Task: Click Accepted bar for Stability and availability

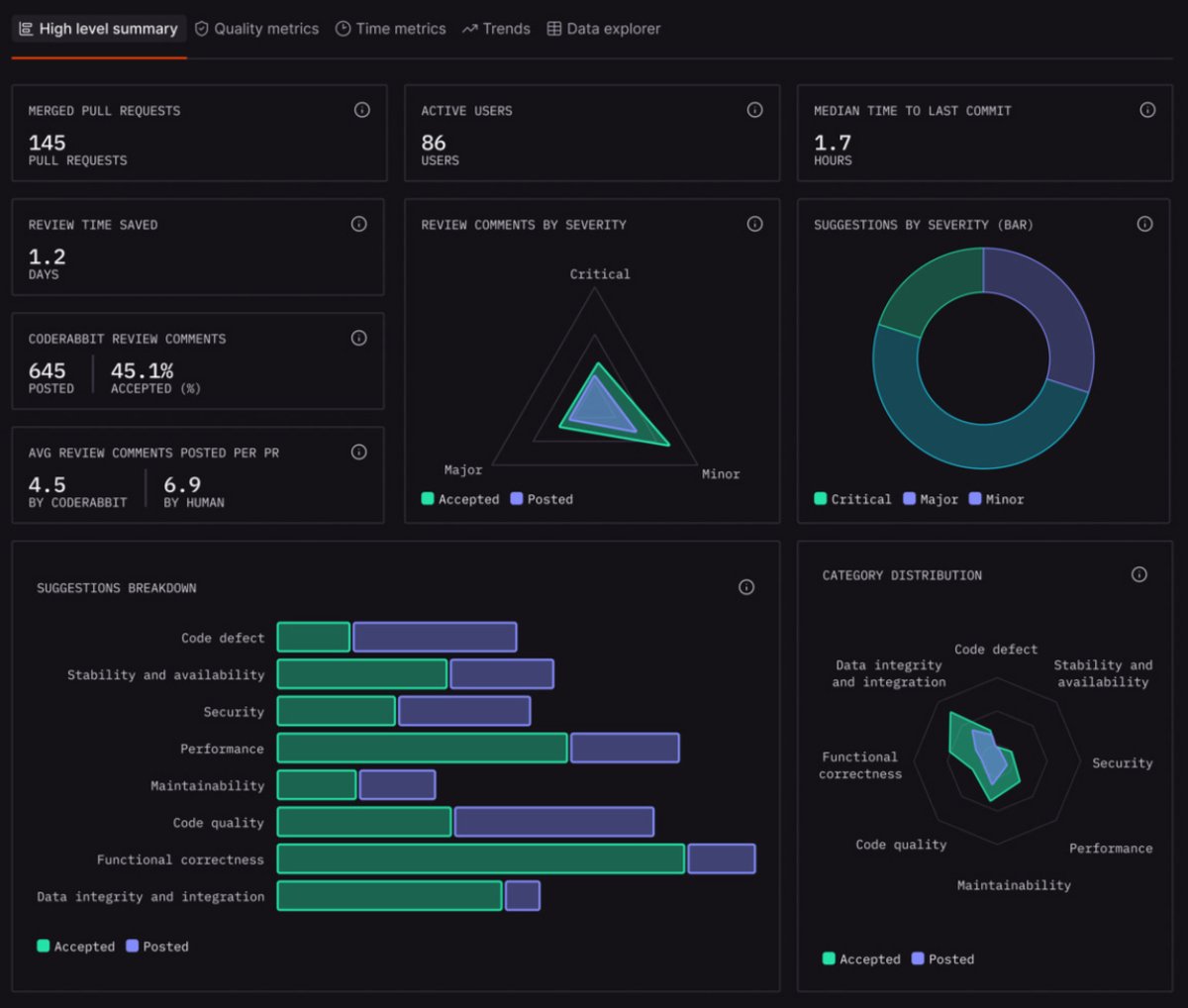Action: [x=362, y=674]
